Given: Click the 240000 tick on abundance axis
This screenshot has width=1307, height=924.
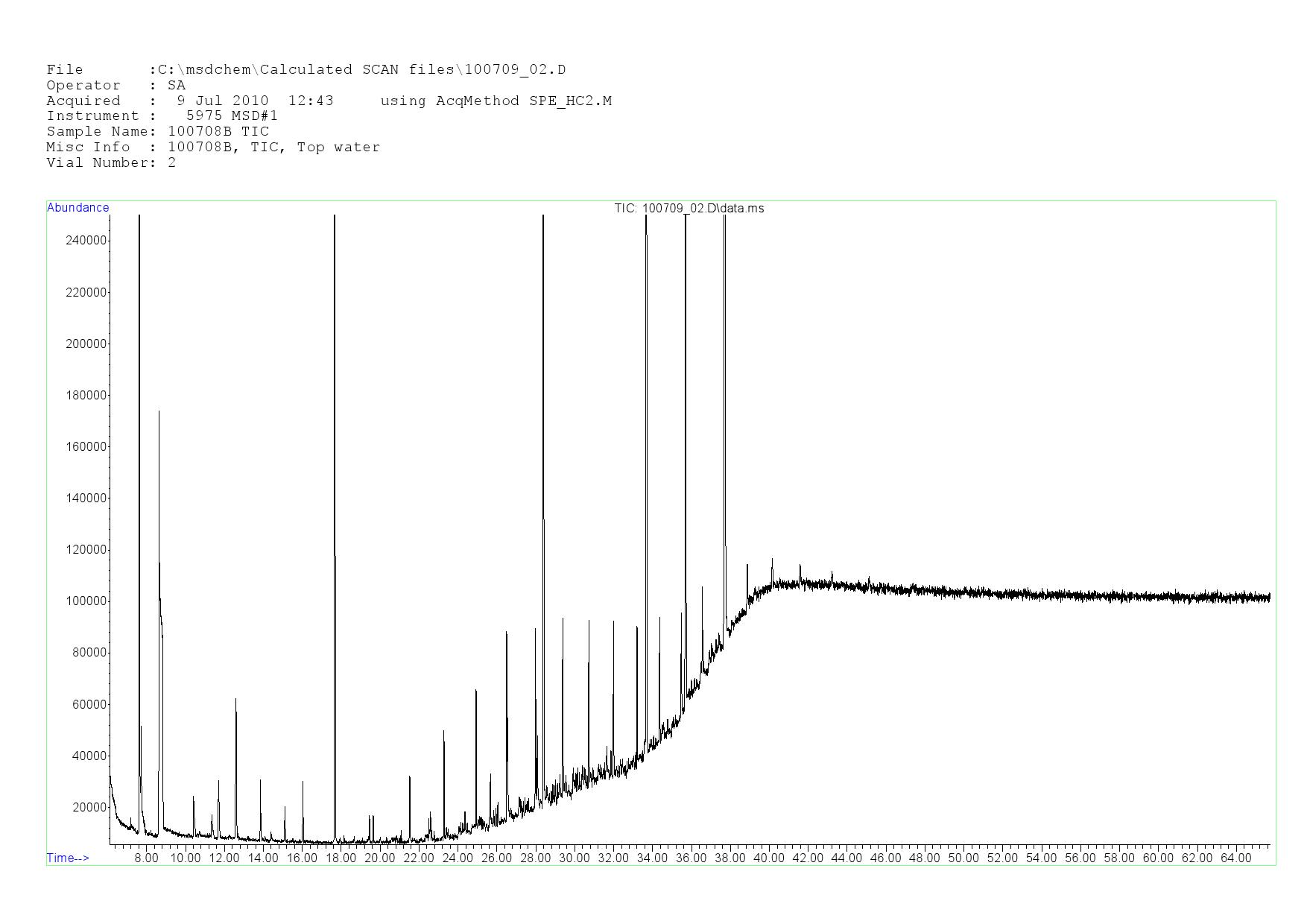Looking at the screenshot, I should coord(86,241).
